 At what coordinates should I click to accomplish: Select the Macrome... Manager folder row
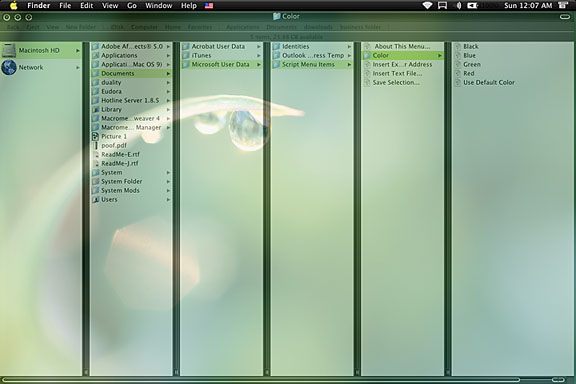point(131,128)
